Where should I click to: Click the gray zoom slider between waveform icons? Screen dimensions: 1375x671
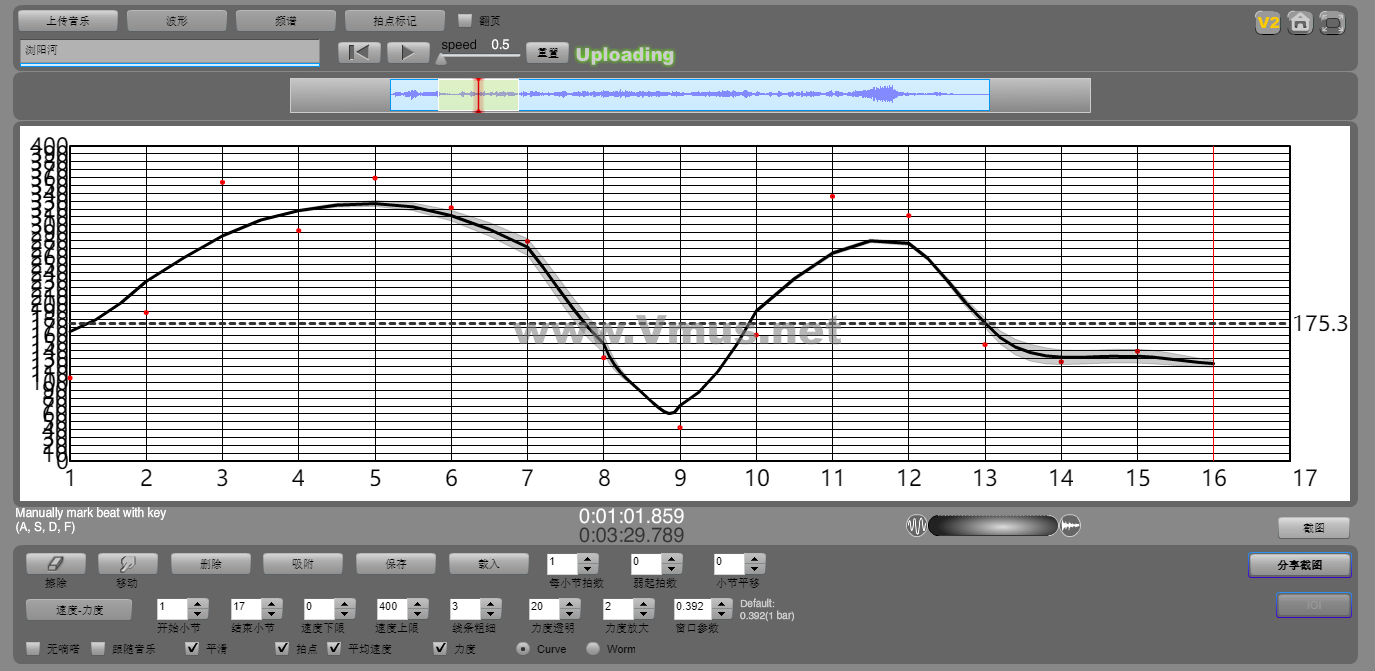(x=993, y=526)
